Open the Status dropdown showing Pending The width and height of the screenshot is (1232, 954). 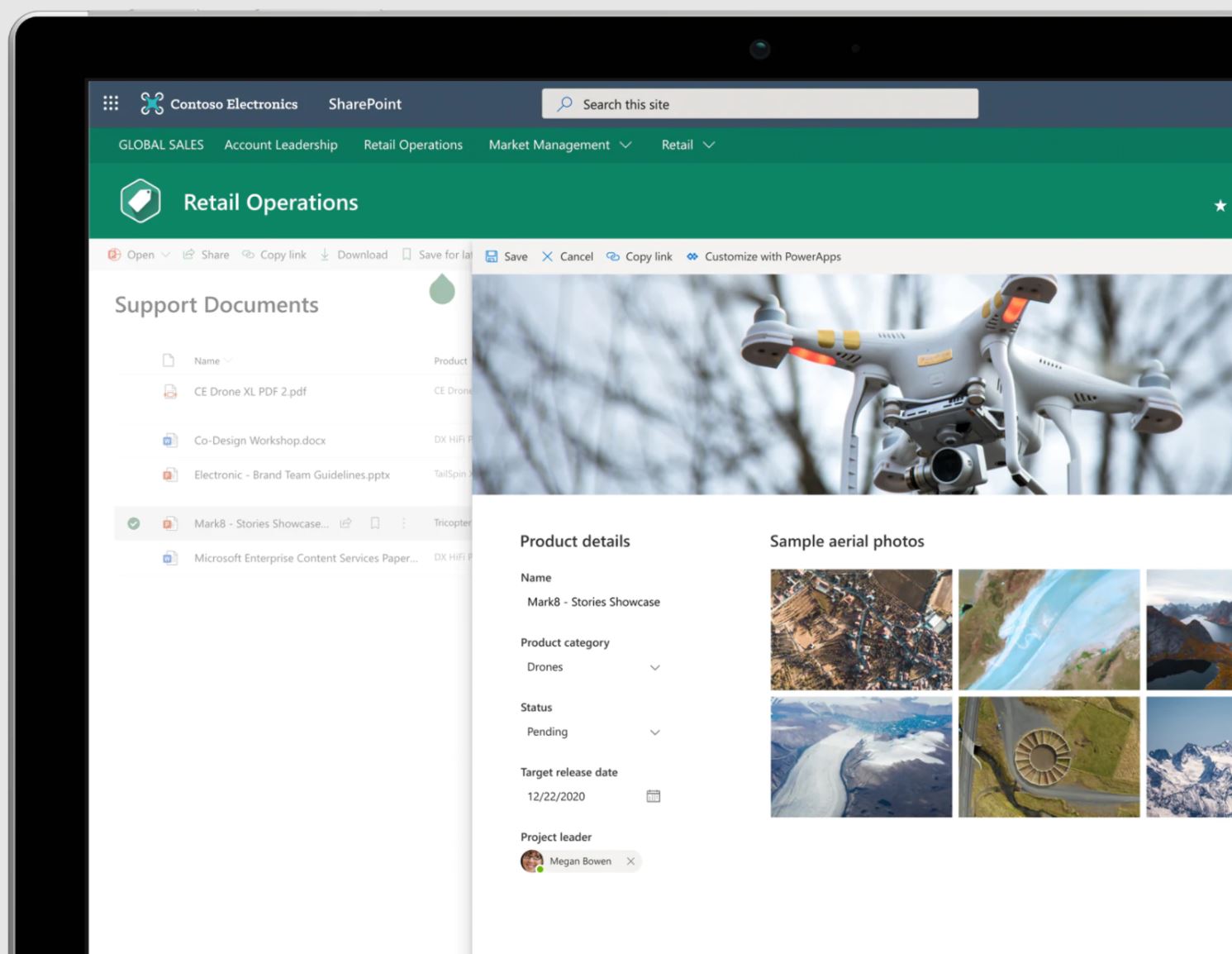pos(654,732)
